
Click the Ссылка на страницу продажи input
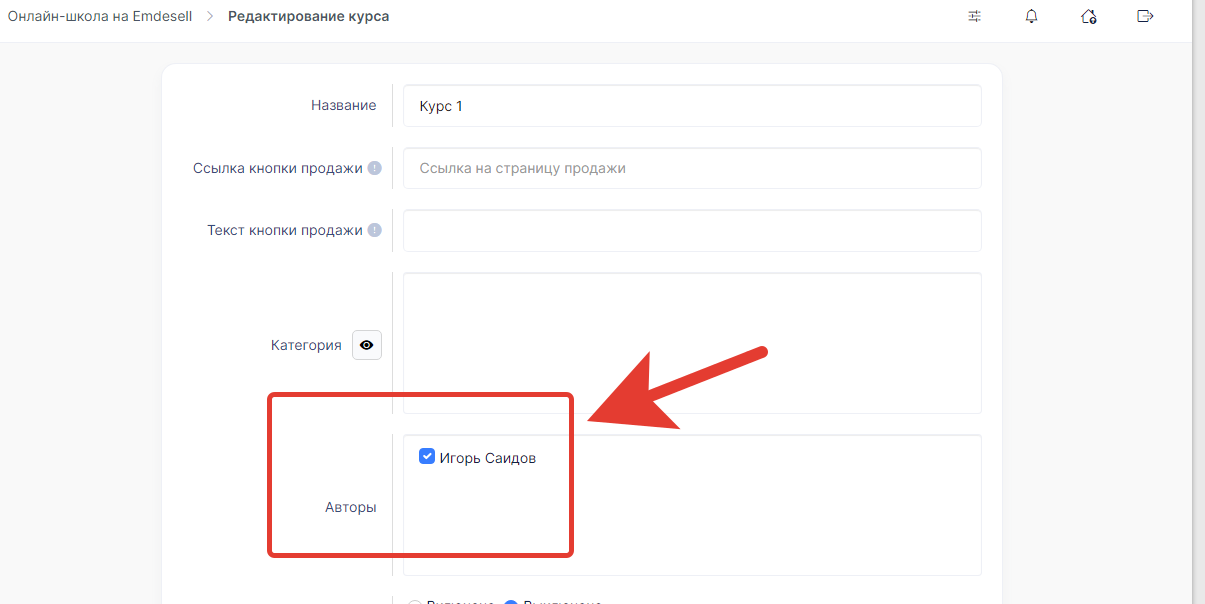691,168
